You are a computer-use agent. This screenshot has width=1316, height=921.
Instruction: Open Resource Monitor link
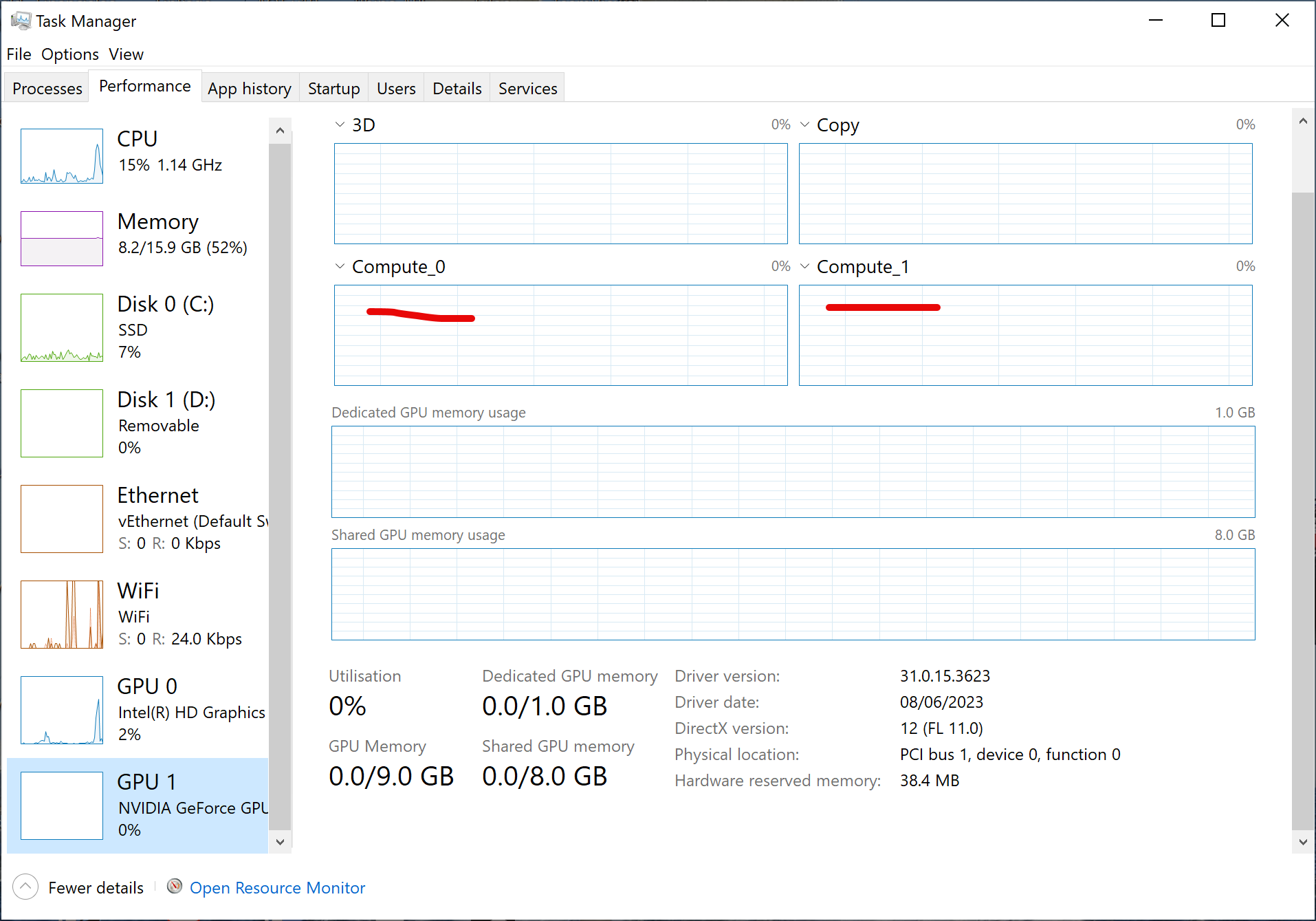pyautogui.click(x=277, y=887)
